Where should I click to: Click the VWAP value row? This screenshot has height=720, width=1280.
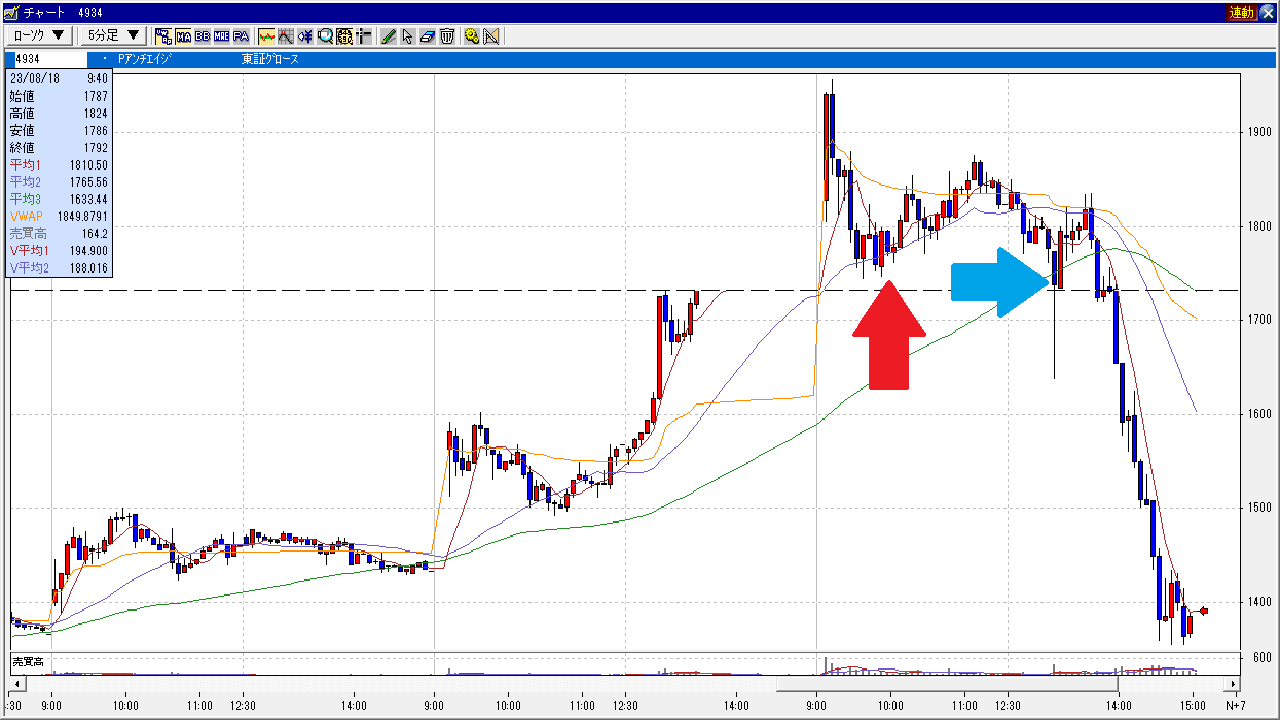tap(59, 216)
